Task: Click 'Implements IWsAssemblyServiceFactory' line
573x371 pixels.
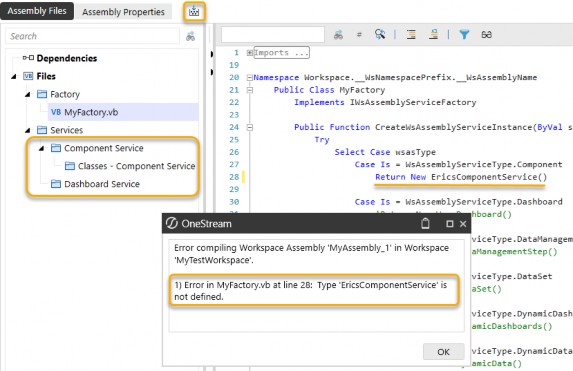Action: click(385, 102)
